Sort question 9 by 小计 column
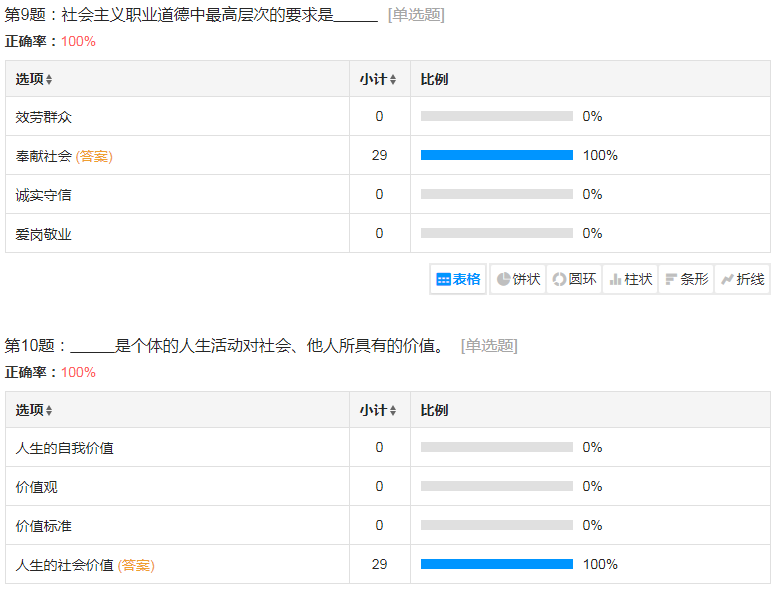The width and height of the screenshot is (777, 589). pos(378,79)
